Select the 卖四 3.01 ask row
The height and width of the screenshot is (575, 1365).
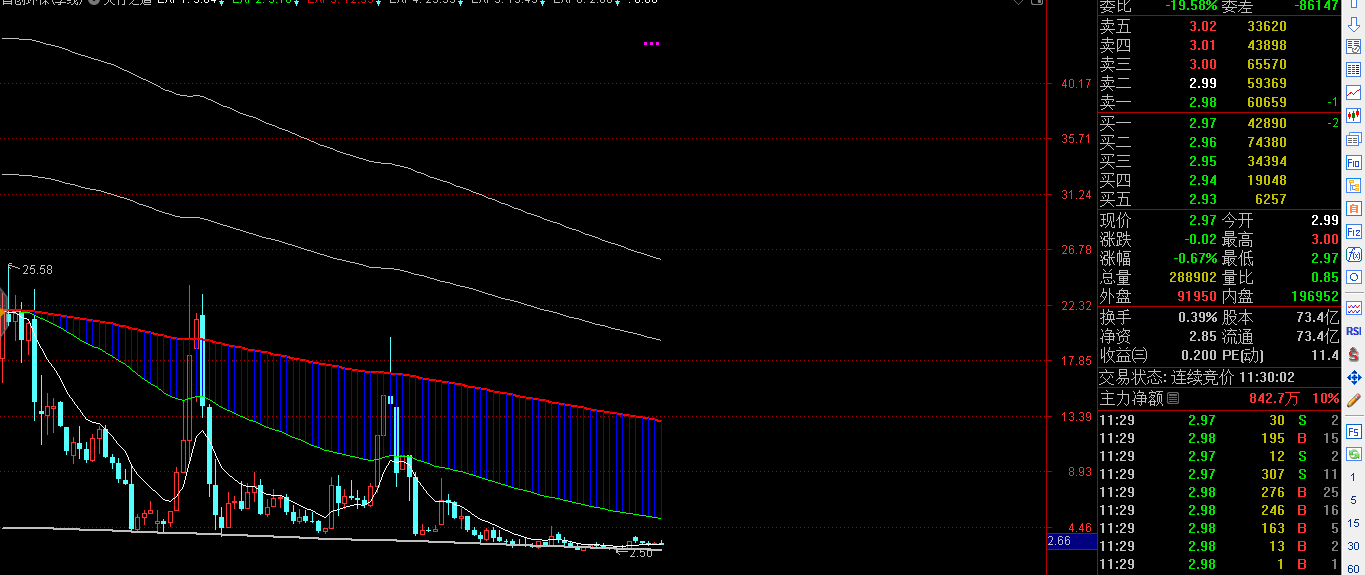click(1218, 46)
